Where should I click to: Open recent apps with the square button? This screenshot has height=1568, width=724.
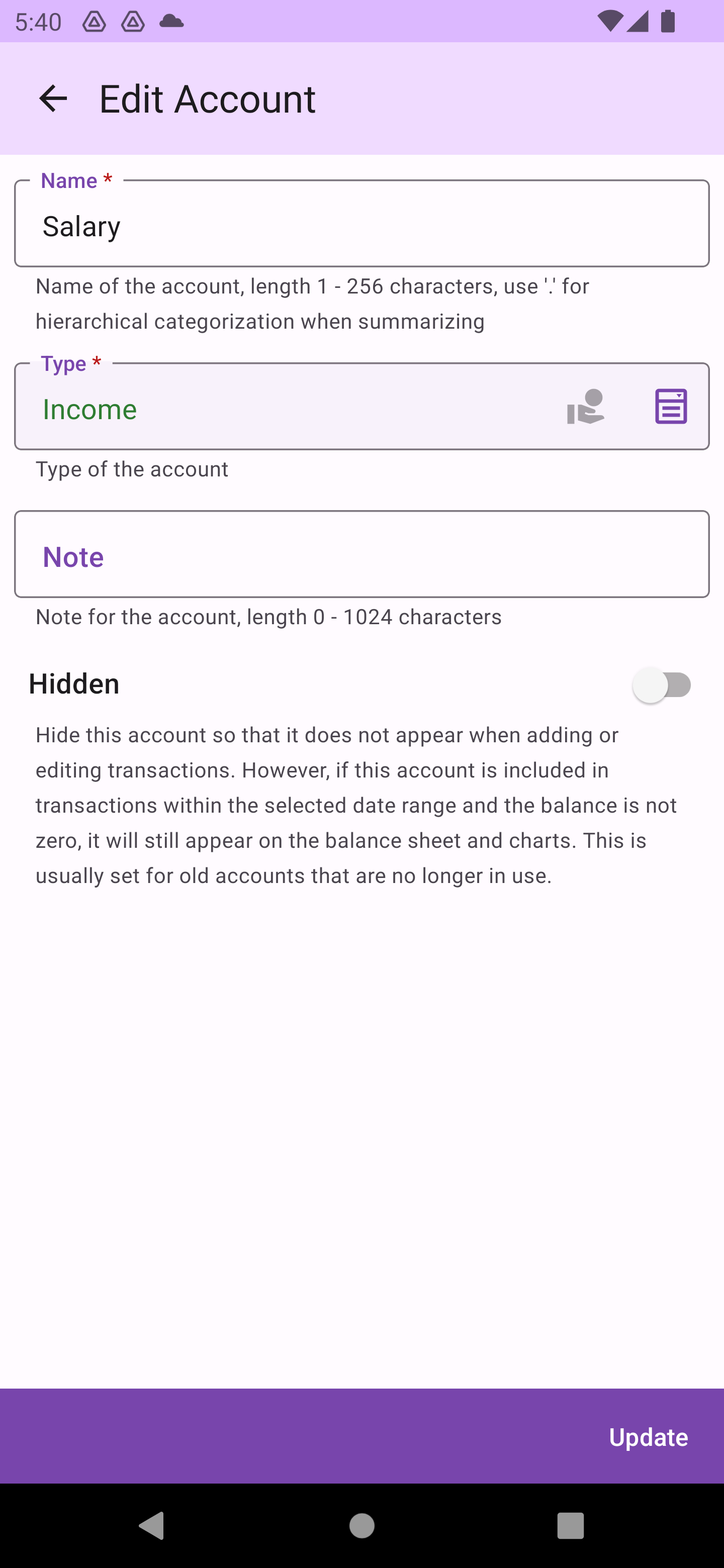click(570, 1526)
